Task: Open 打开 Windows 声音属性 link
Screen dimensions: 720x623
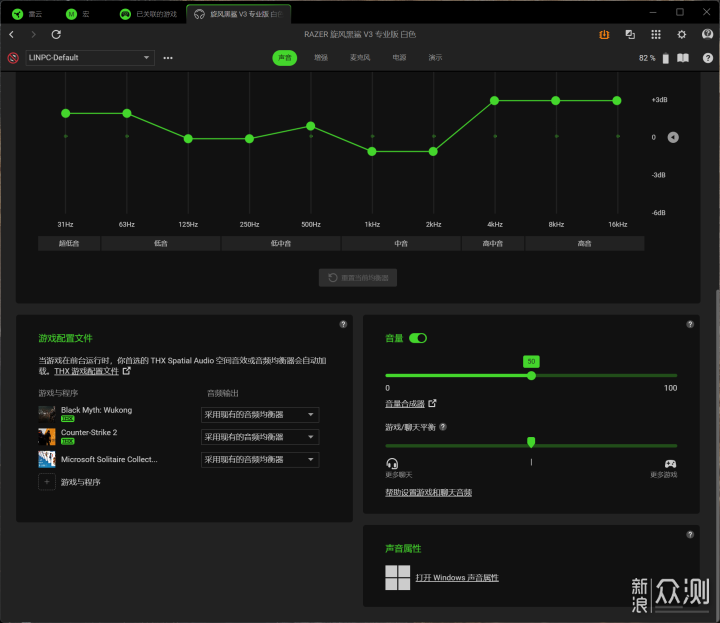Action: point(457,578)
